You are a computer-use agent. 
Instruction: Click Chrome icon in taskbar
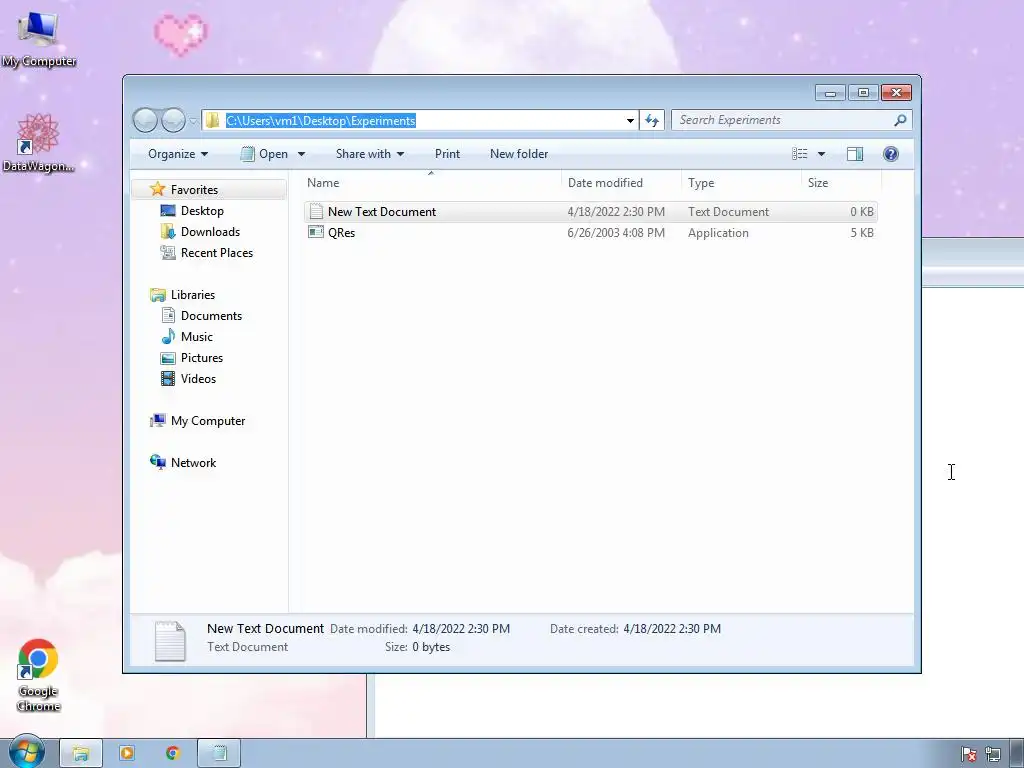pyautogui.click(x=172, y=754)
